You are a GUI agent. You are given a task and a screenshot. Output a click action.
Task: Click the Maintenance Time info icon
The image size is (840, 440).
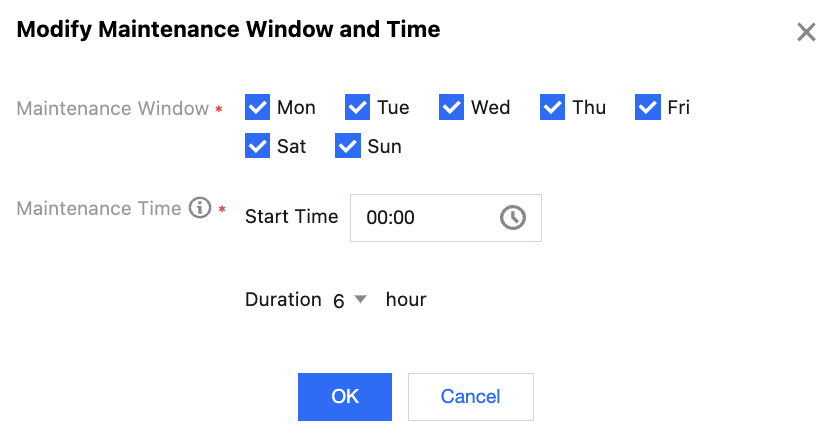tap(200, 208)
